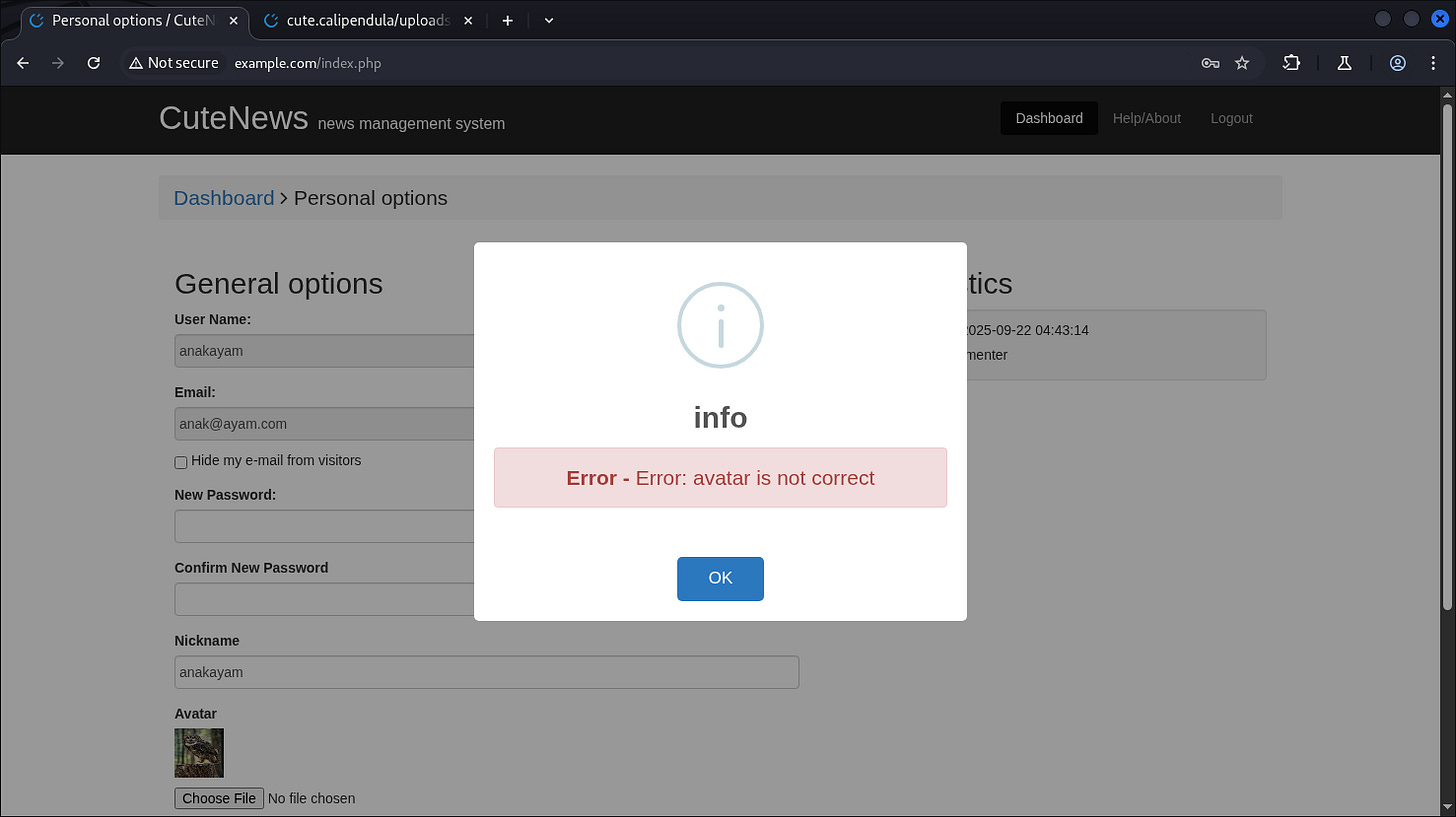Viewport: 1456px width, 817px height.
Task: Open a new tab with plus button
Action: tap(508, 20)
